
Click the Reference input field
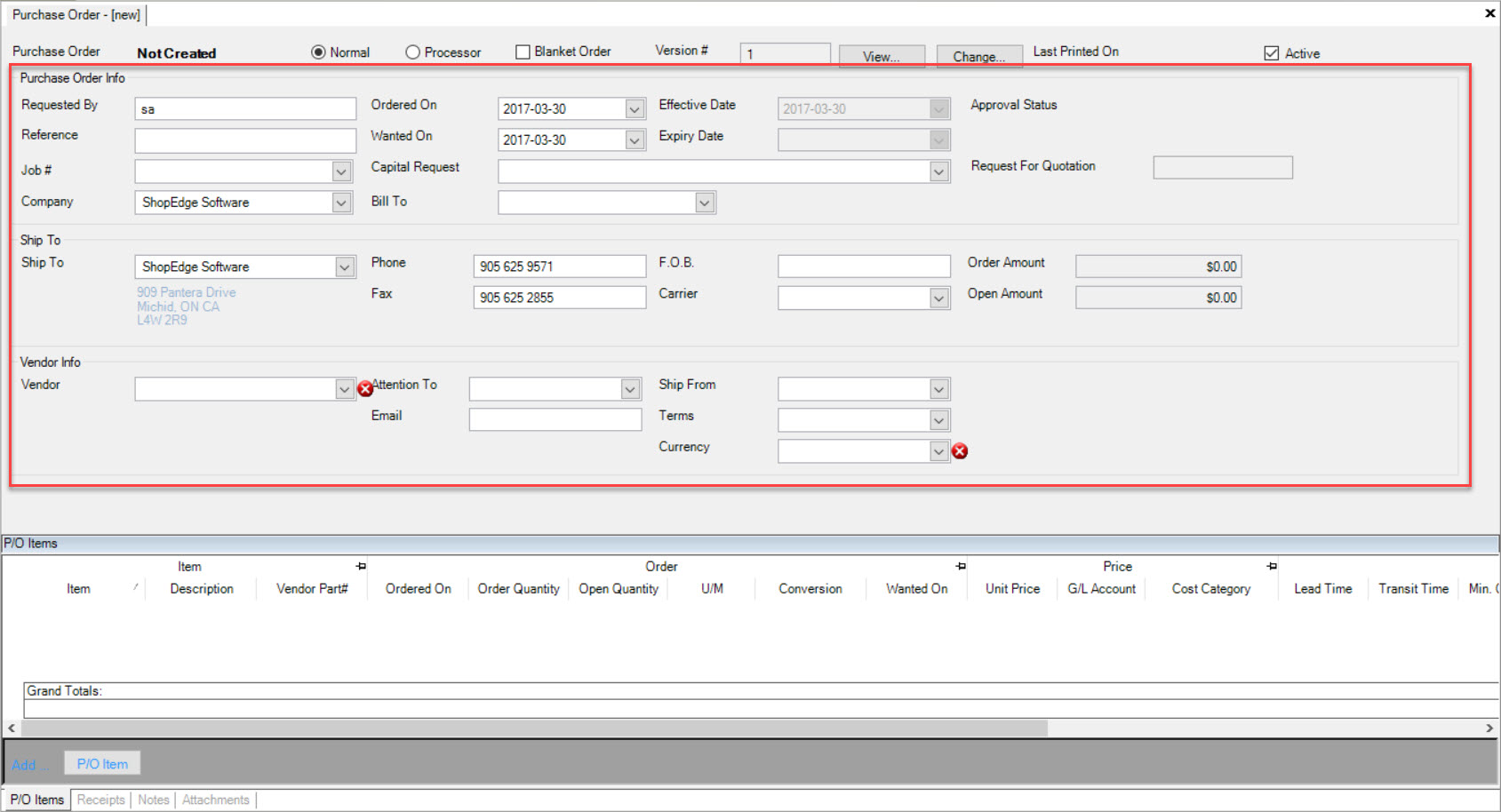245,140
